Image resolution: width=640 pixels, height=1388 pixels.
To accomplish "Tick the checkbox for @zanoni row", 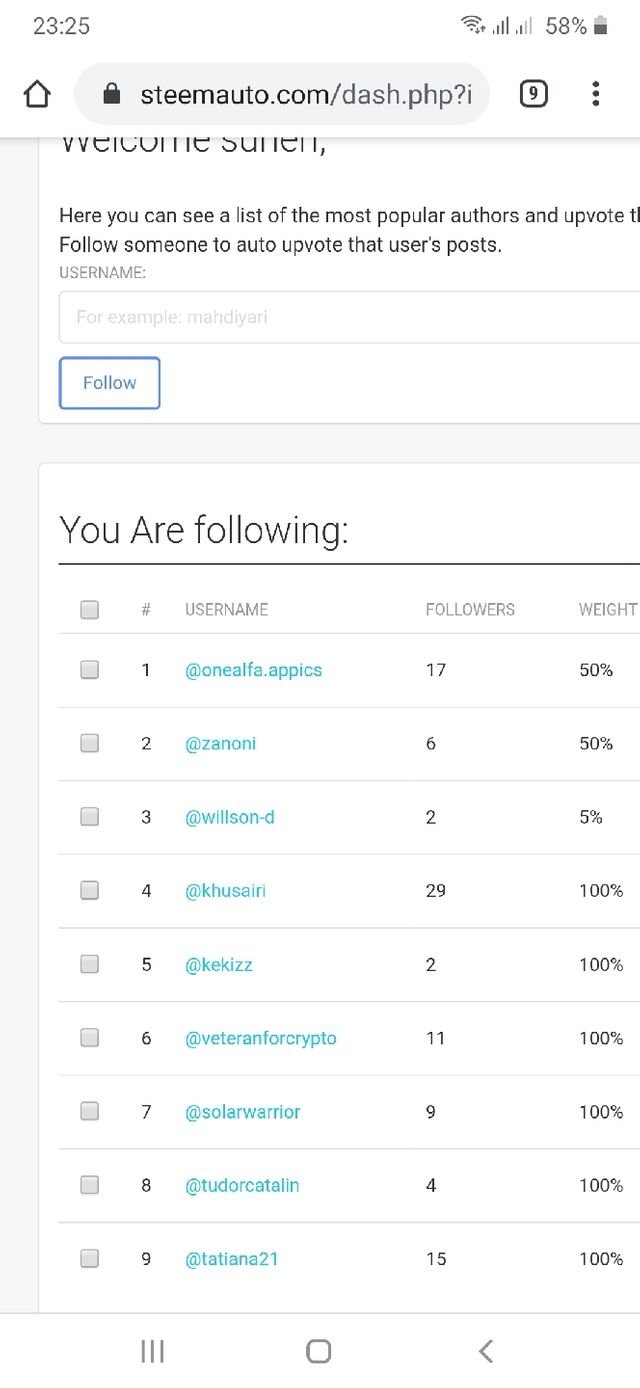I will pyautogui.click(x=90, y=743).
